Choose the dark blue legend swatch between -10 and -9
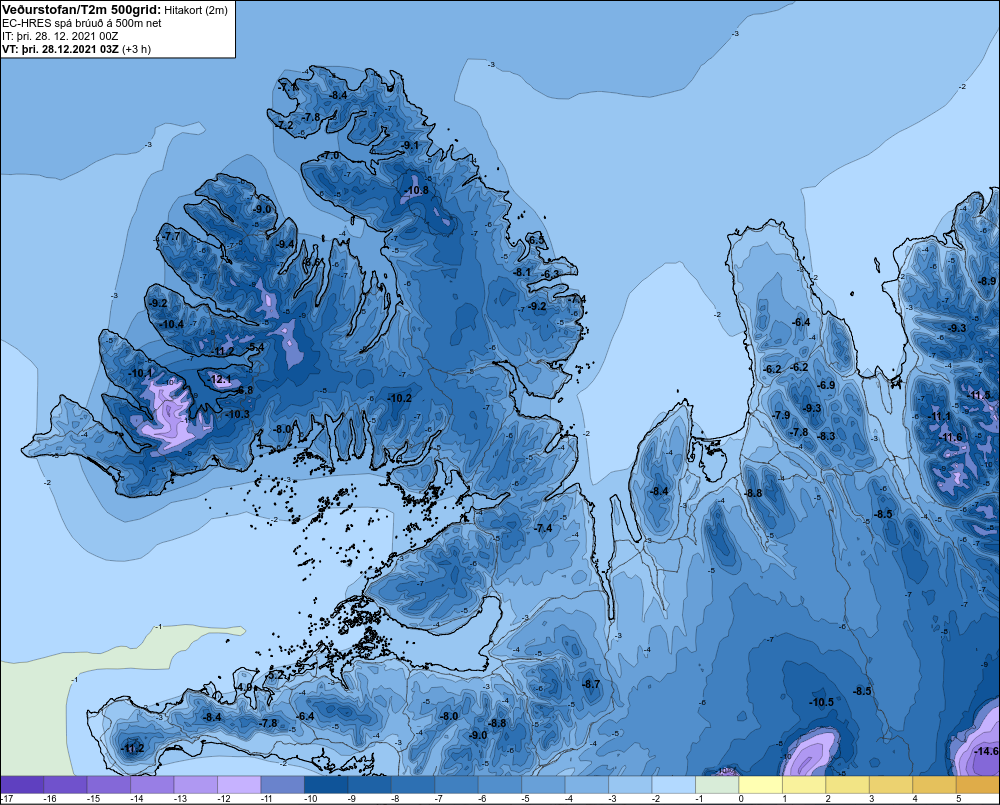1000x805 pixels. point(326,784)
